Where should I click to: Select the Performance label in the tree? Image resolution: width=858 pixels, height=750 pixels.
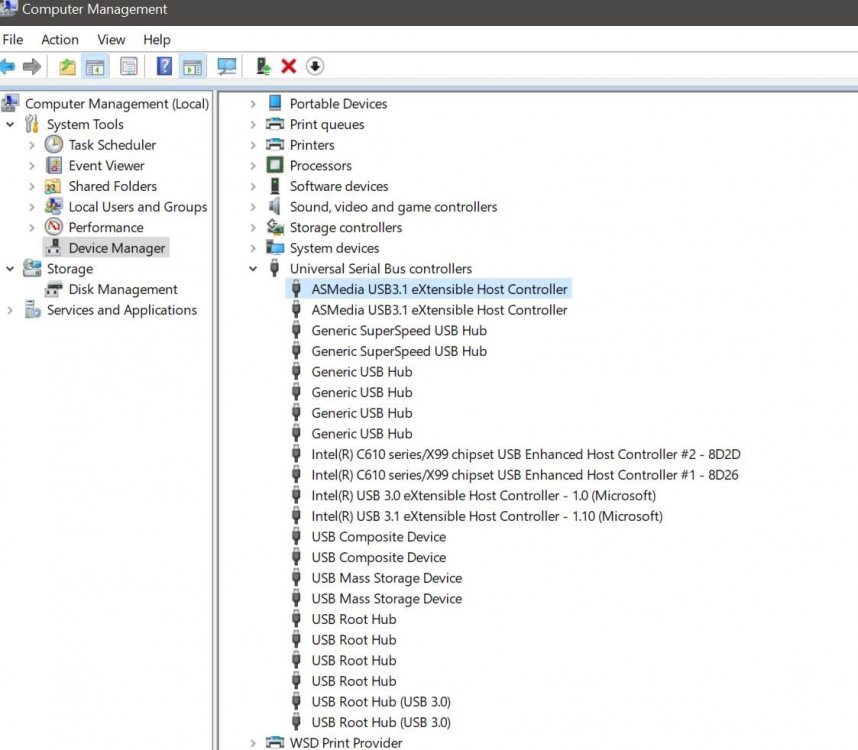[x=106, y=228]
